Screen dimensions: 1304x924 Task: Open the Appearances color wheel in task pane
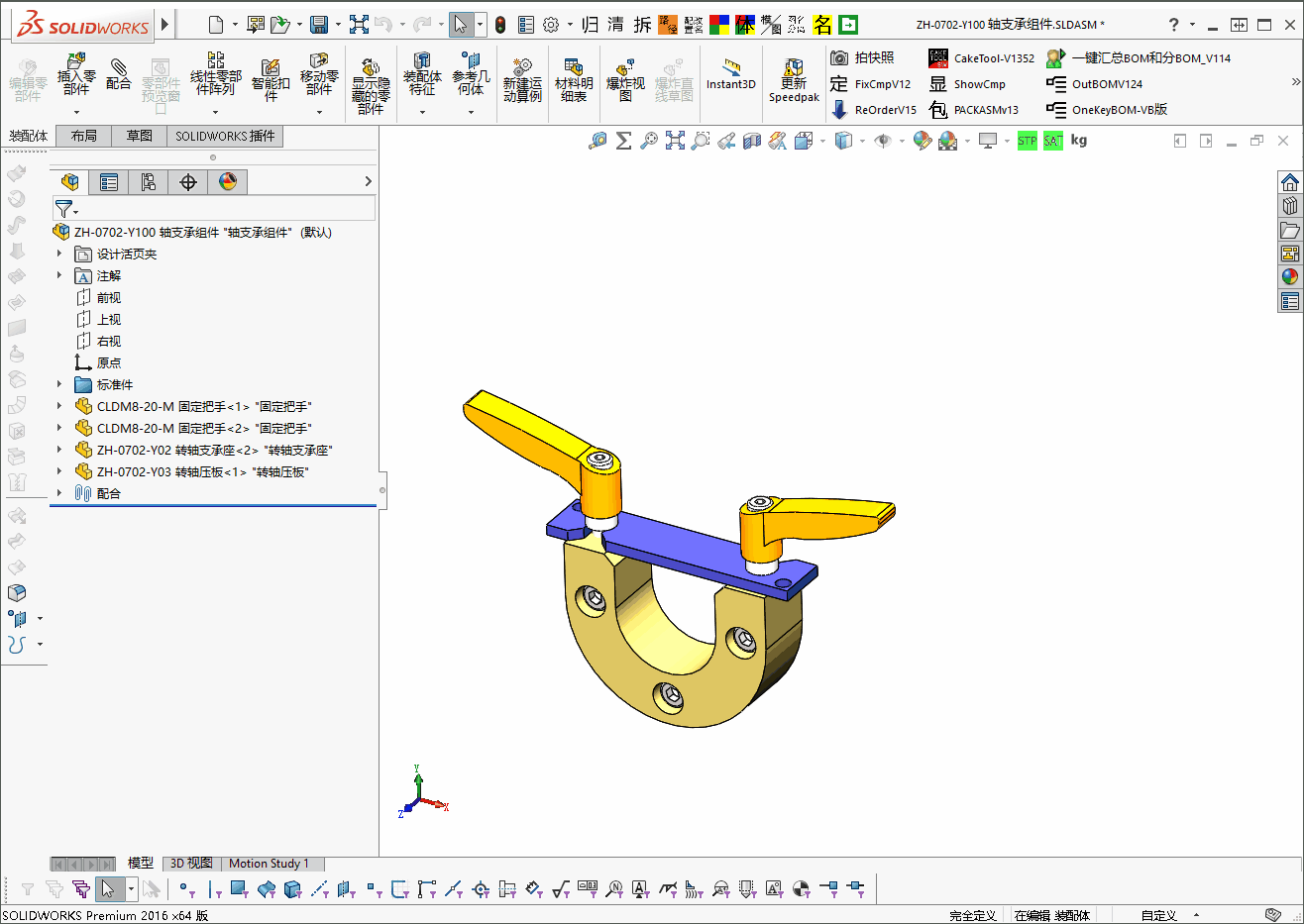click(x=1289, y=277)
